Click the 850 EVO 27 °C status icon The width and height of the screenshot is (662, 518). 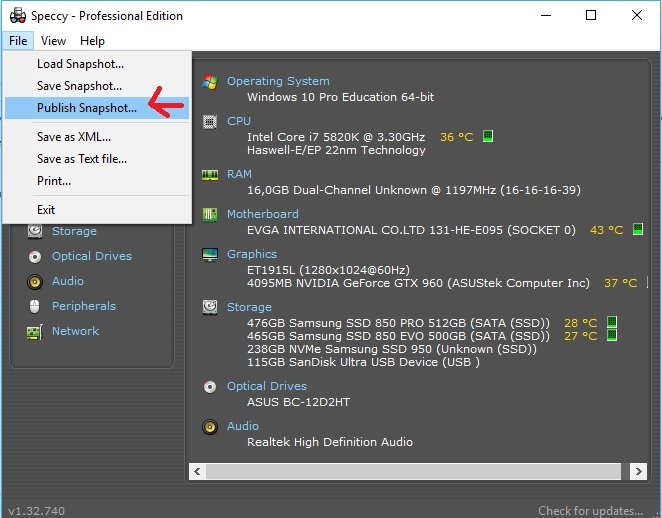(612, 335)
